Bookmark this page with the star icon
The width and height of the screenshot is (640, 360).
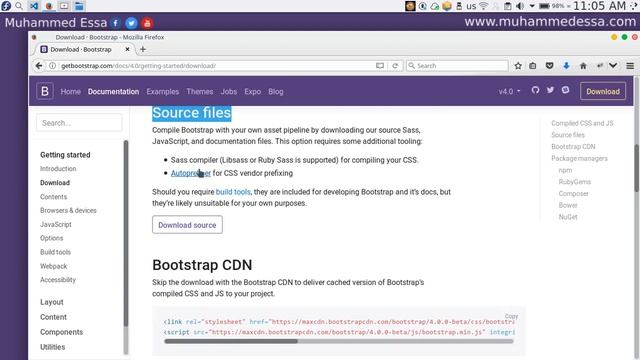point(518,66)
